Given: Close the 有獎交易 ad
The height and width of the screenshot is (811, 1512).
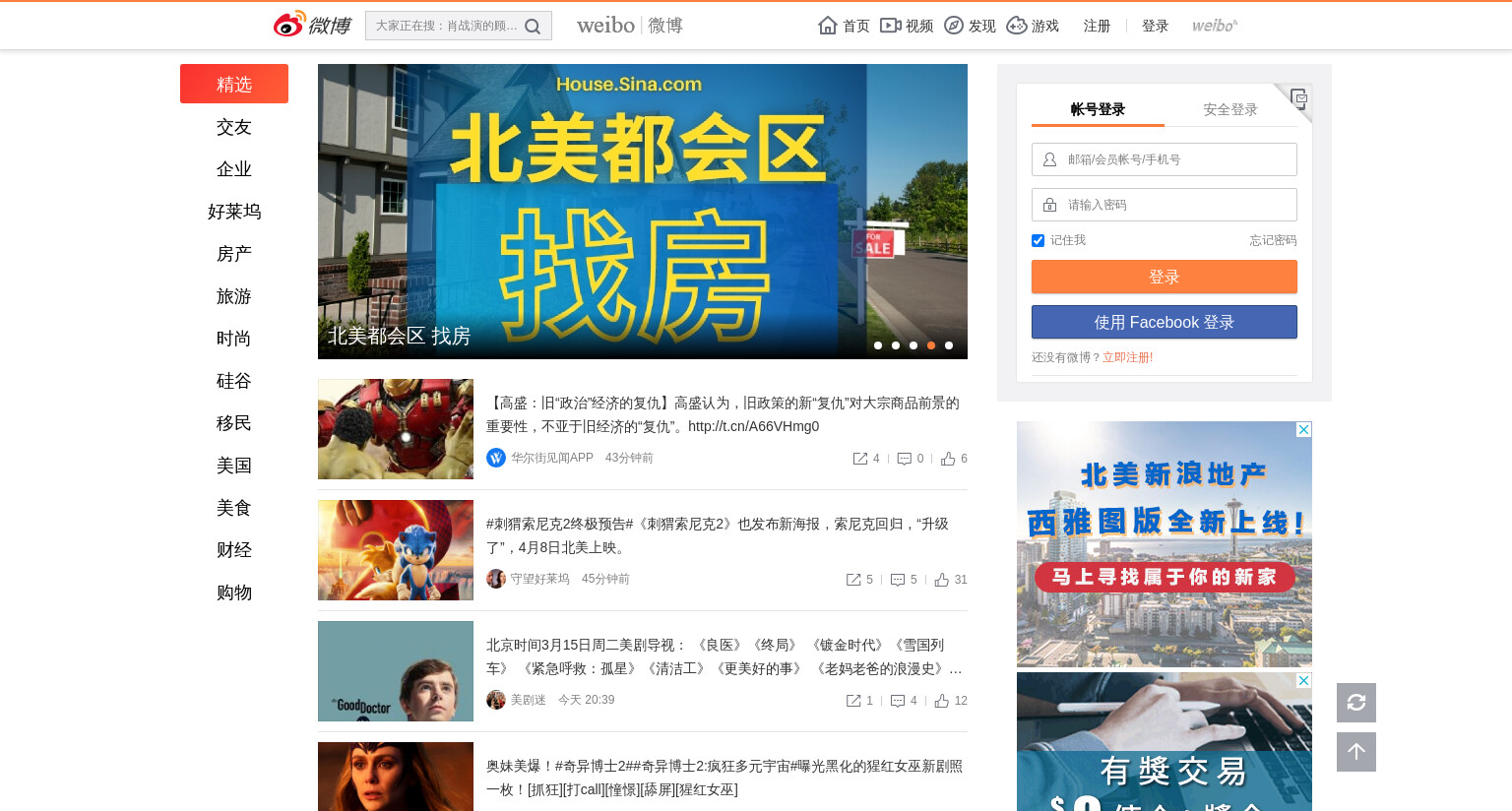Looking at the screenshot, I should tap(1303, 681).
